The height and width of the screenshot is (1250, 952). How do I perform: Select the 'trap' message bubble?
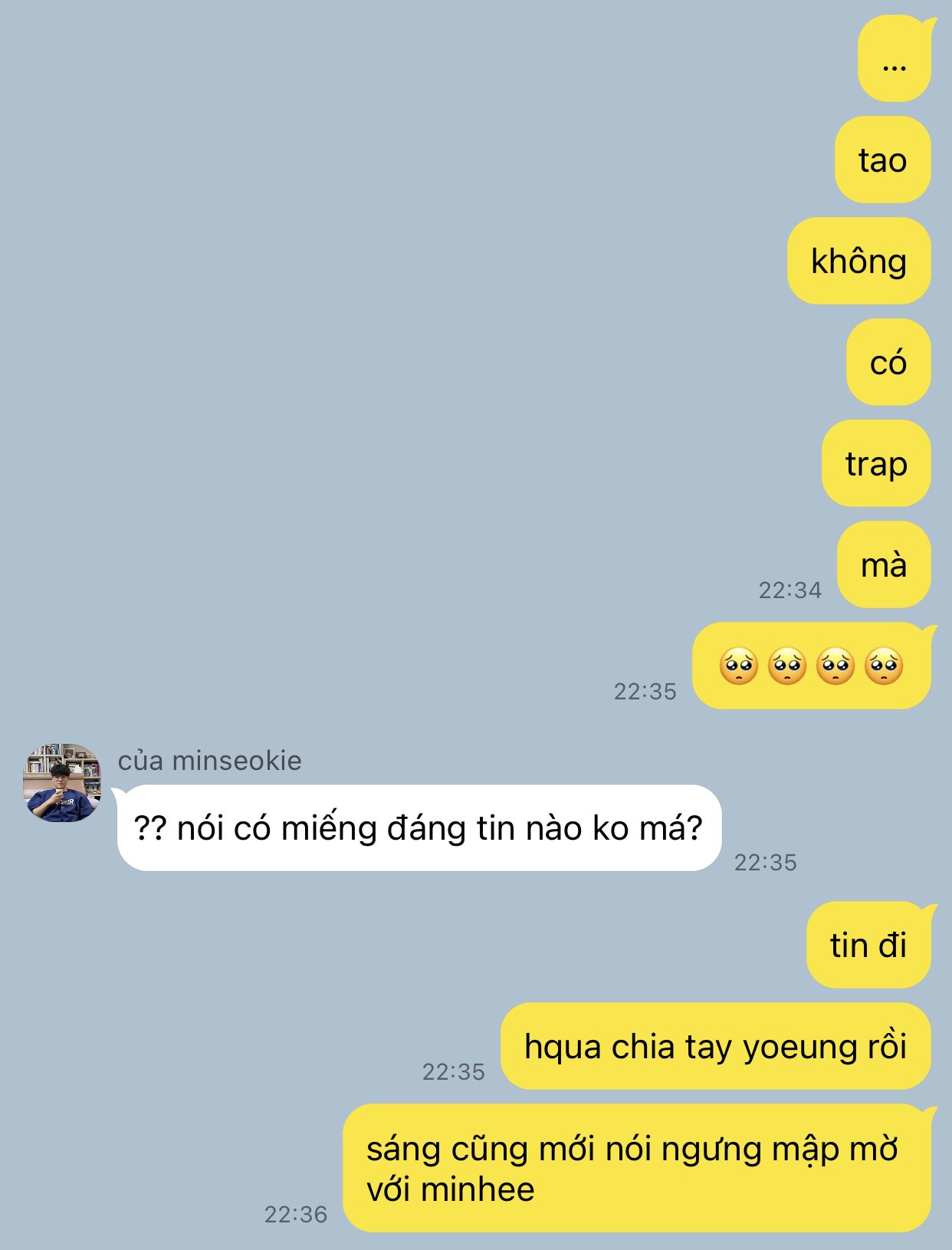[876, 463]
